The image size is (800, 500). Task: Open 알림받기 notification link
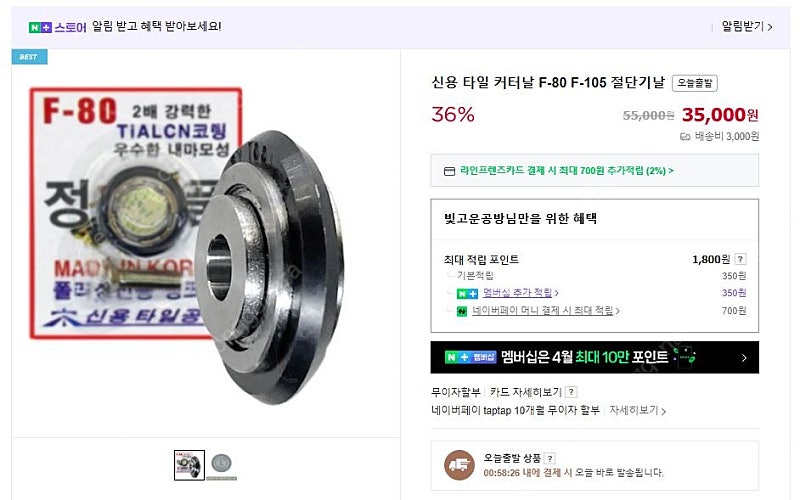point(747,26)
